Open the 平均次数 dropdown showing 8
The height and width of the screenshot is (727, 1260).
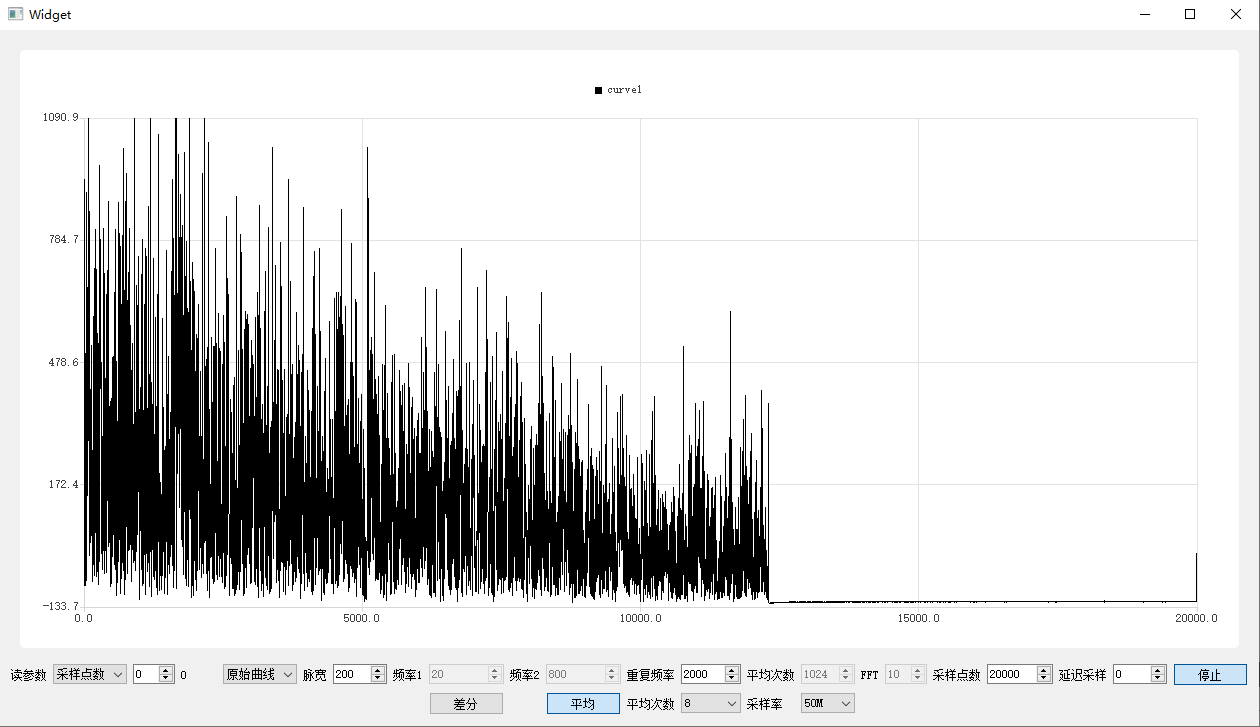pos(711,704)
